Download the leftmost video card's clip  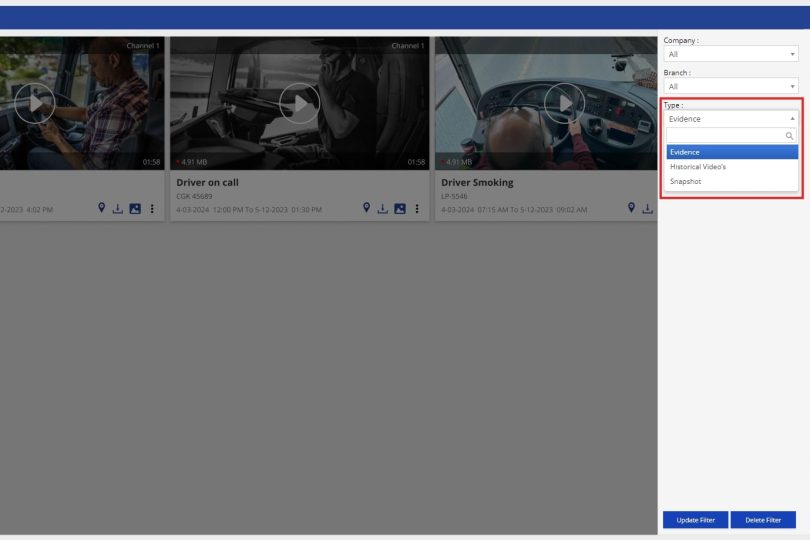(x=118, y=208)
